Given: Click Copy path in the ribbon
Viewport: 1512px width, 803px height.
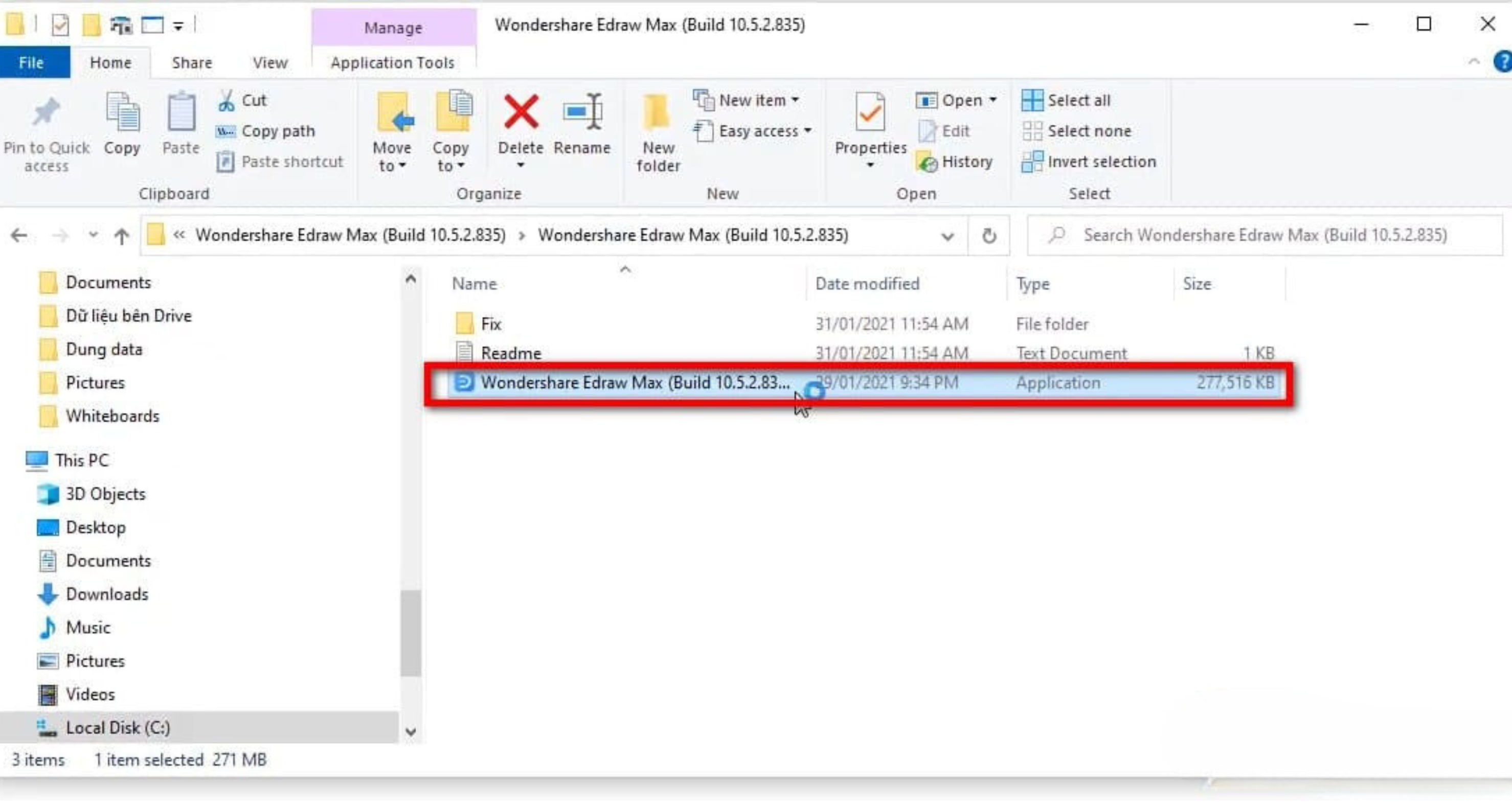Looking at the screenshot, I should [x=265, y=131].
